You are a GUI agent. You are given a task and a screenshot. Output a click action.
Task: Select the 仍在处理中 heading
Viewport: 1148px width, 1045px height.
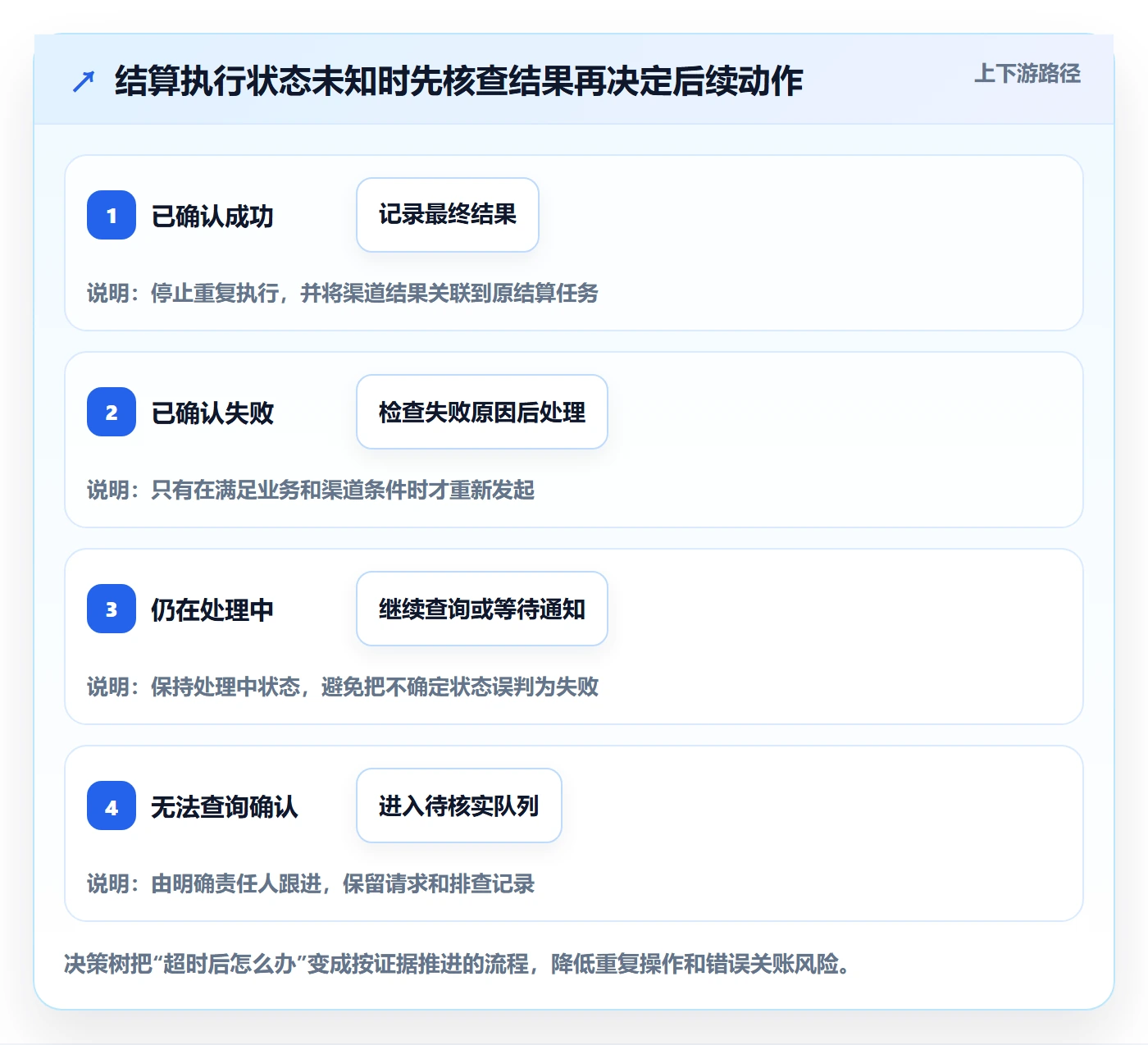(x=212, y=609)
